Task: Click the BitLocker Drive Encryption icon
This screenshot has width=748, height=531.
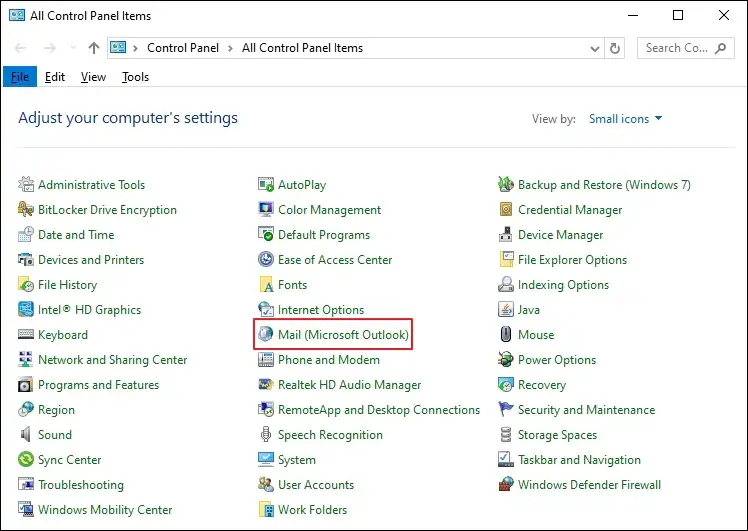Action: click(x=26, y=209)
